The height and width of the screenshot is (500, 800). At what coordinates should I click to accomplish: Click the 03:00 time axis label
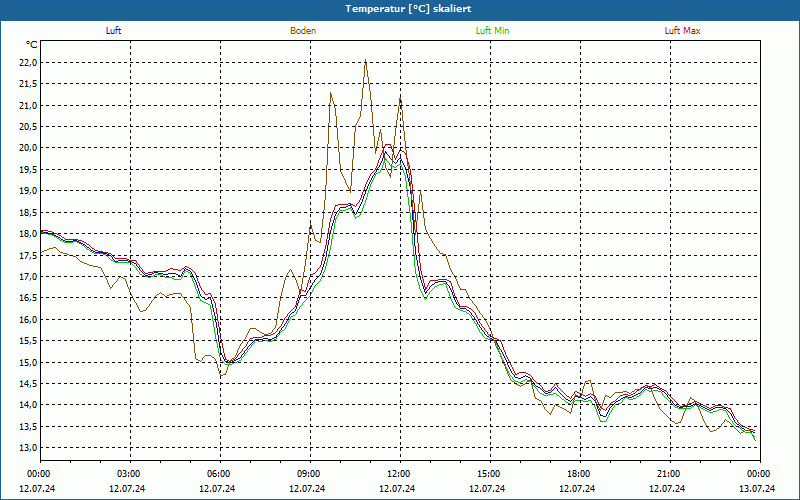pos(127,474)
